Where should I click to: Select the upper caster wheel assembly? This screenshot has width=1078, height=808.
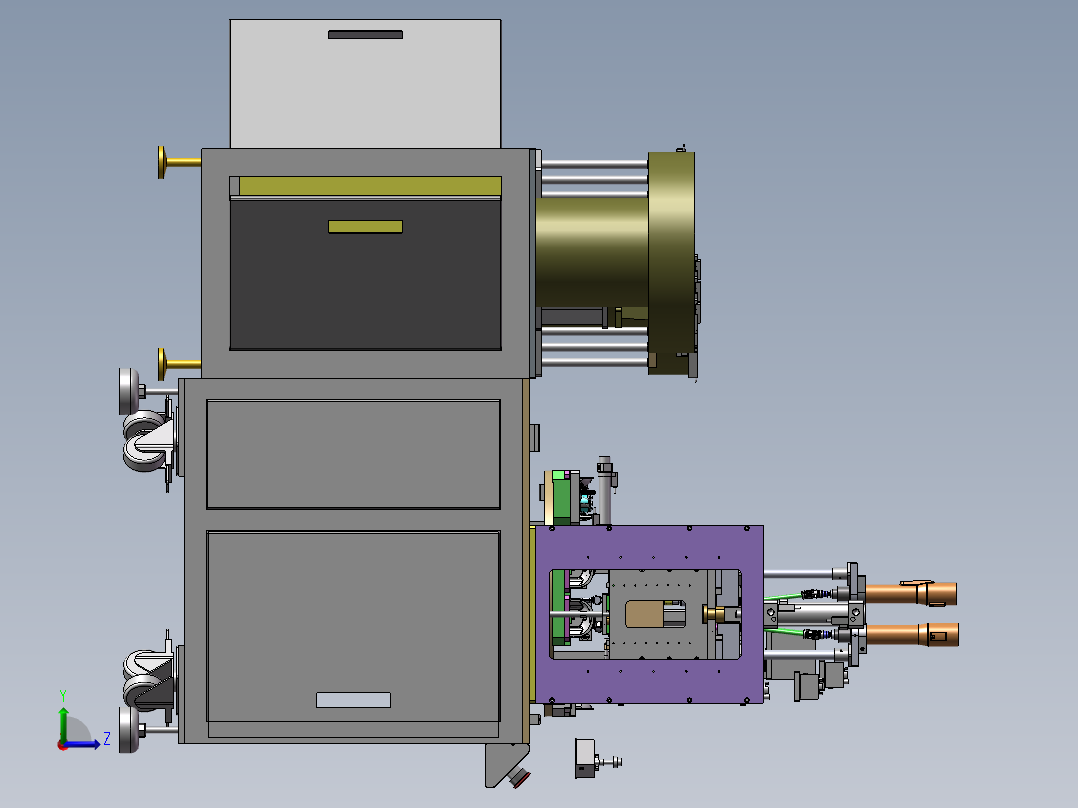(x=148, y=440)
